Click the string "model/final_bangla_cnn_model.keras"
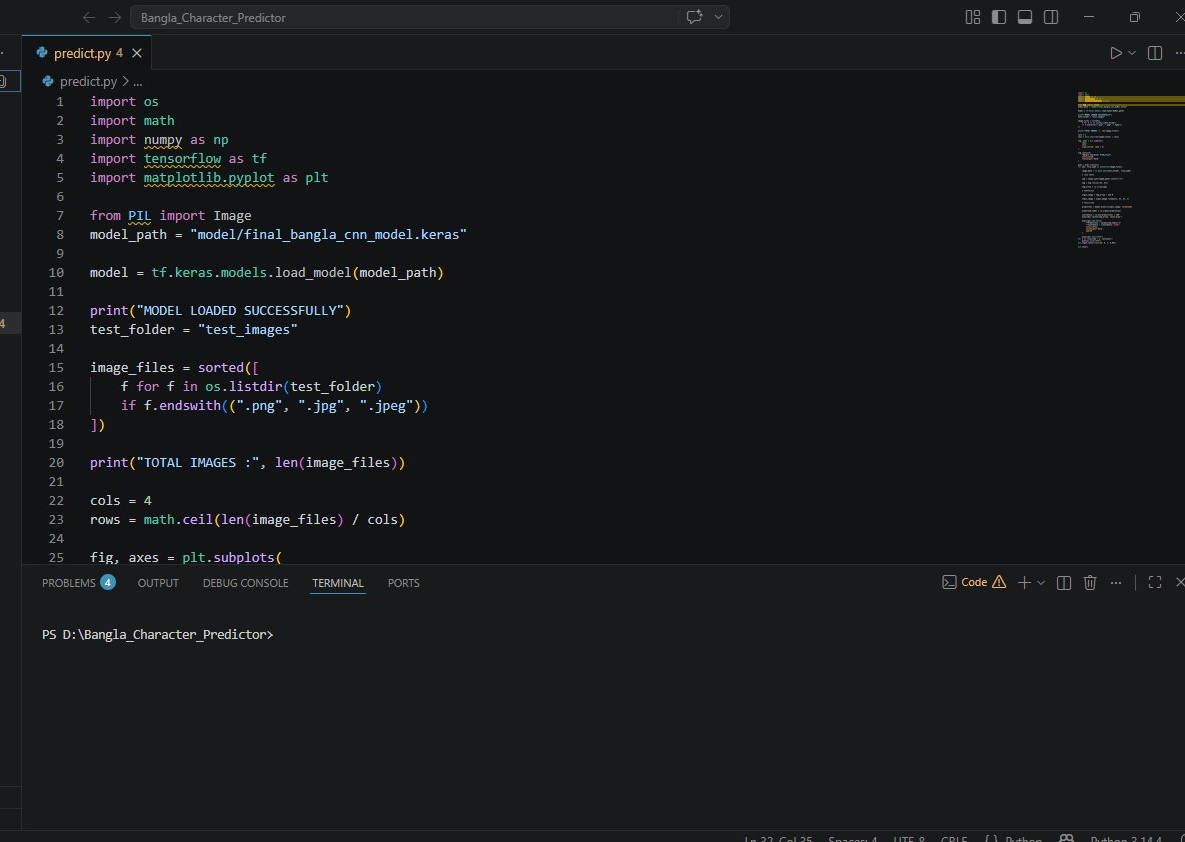1185x842 pixels. click(329, 234)
